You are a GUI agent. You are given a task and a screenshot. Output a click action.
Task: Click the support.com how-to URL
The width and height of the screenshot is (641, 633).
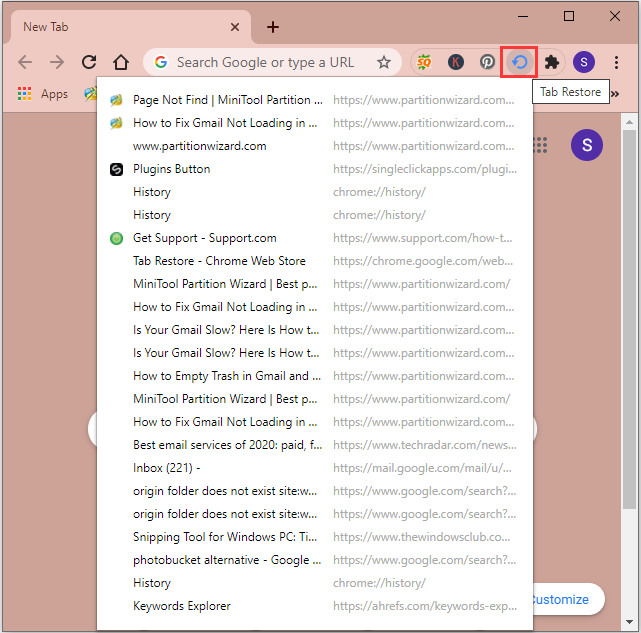[422, 238]
